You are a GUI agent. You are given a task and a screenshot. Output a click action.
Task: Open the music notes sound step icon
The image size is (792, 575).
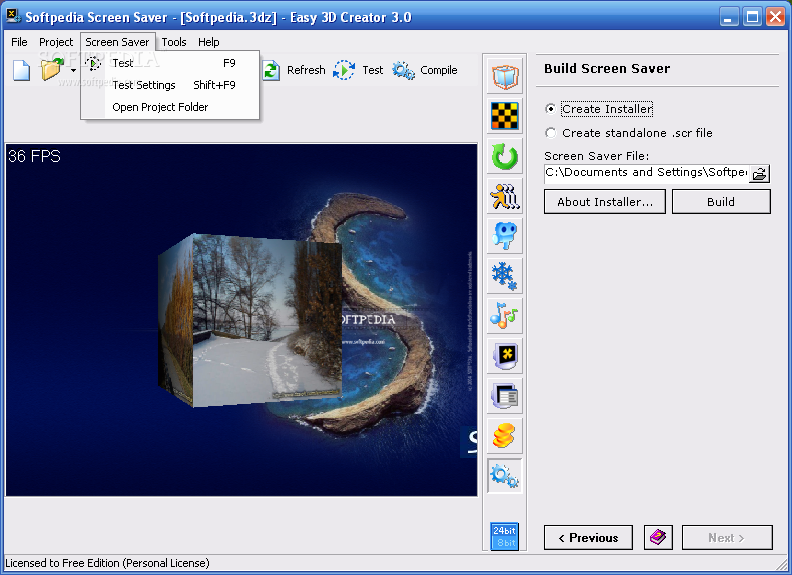(505, 316)
